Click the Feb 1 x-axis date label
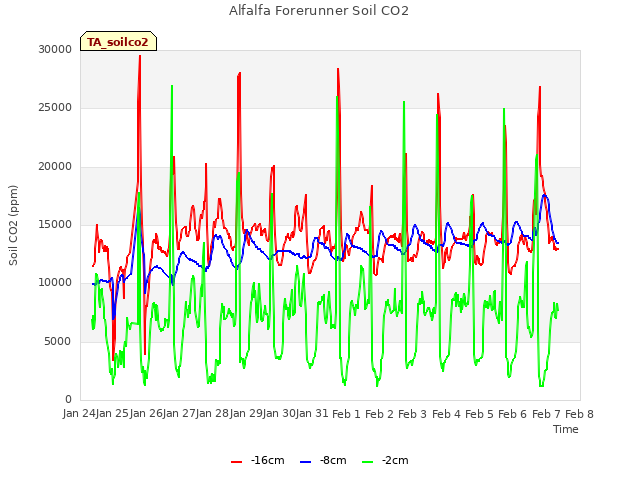640x480 pixels. 346,414
